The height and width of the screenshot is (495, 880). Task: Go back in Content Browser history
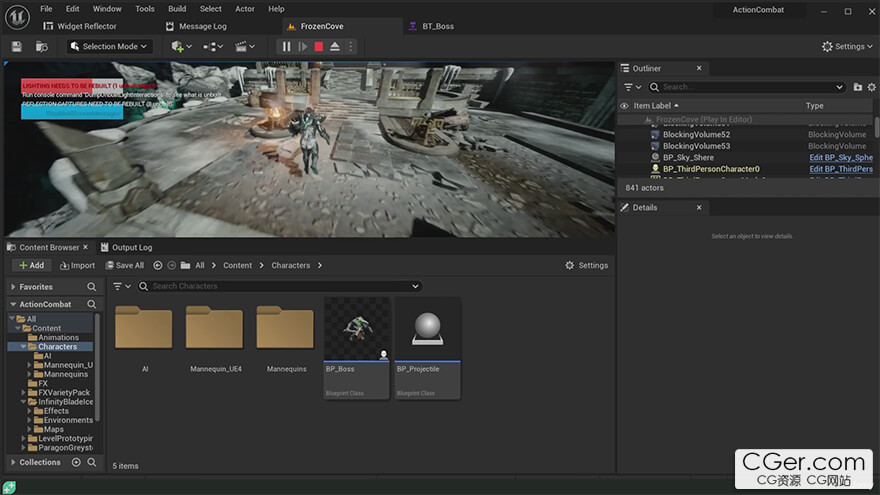[158, 265]
